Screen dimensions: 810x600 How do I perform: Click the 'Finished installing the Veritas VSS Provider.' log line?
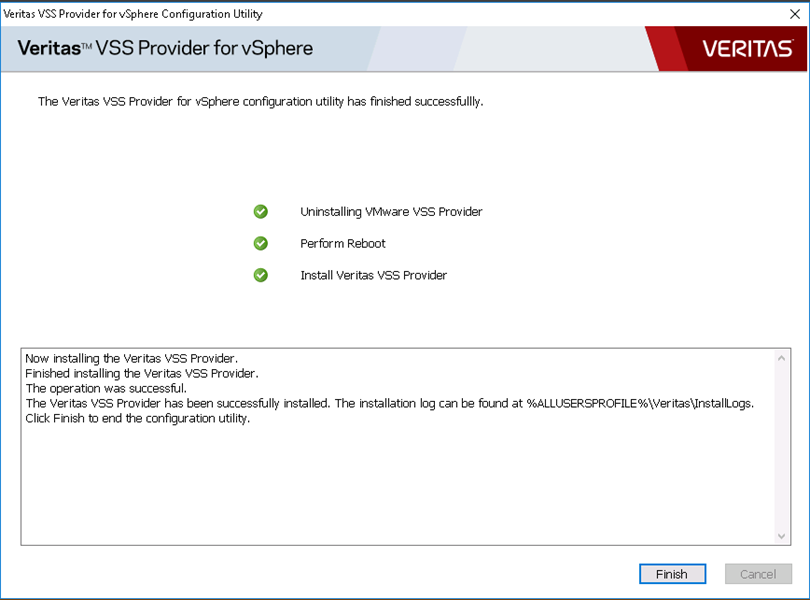coord(142,373)
